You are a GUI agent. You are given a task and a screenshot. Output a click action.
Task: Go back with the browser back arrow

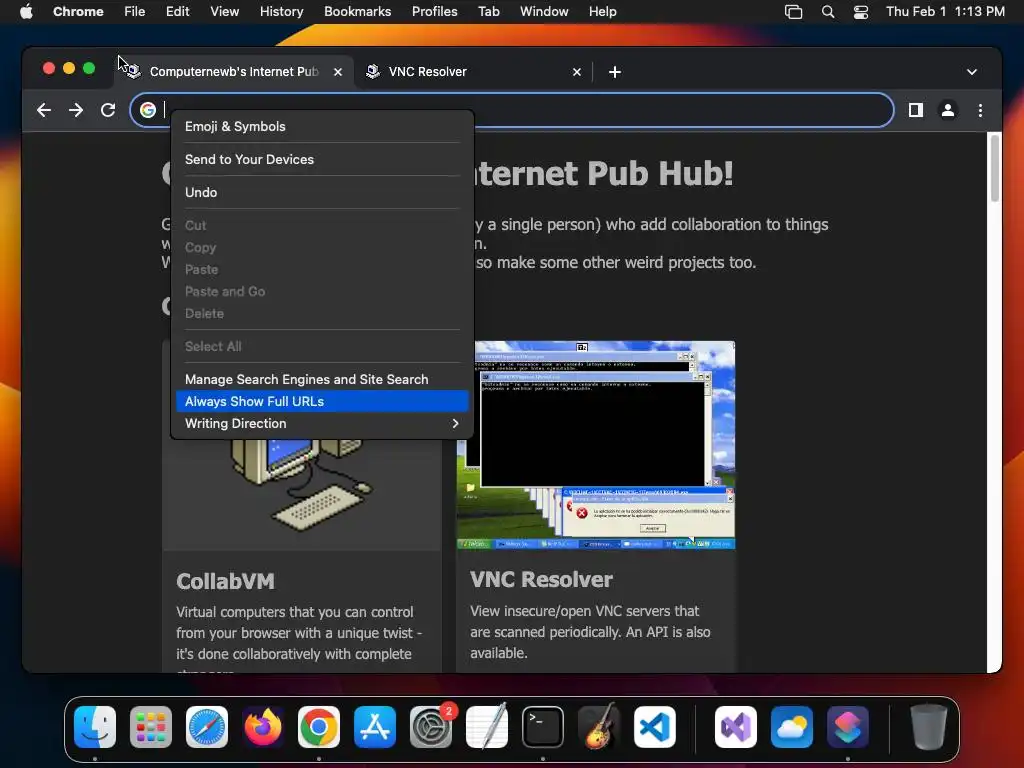click(x=44, y=110)
